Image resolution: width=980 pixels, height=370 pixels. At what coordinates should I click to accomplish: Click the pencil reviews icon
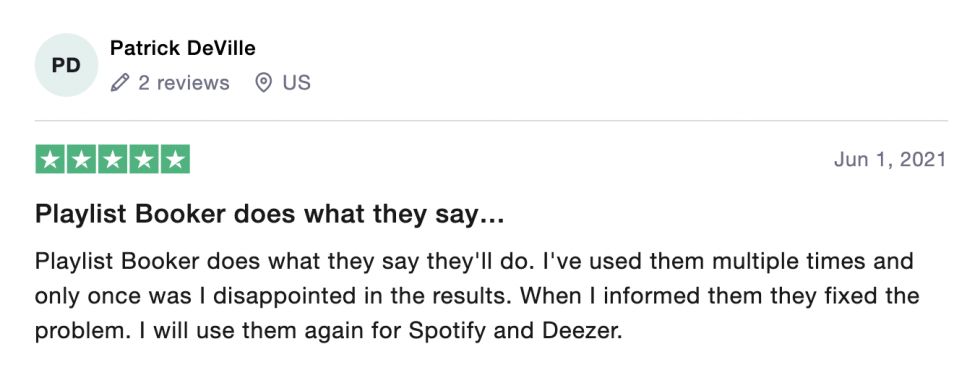coord(119,82)
